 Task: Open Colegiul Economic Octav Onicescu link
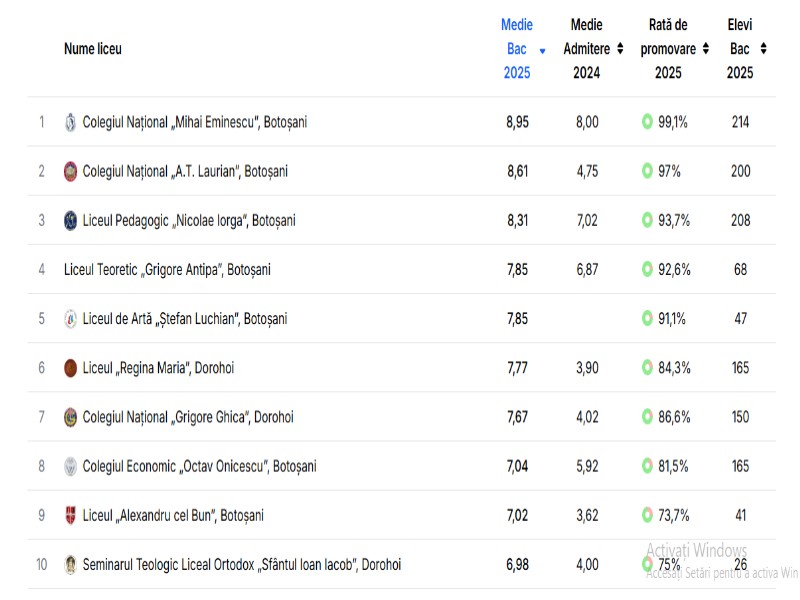(x=199, y=466)
